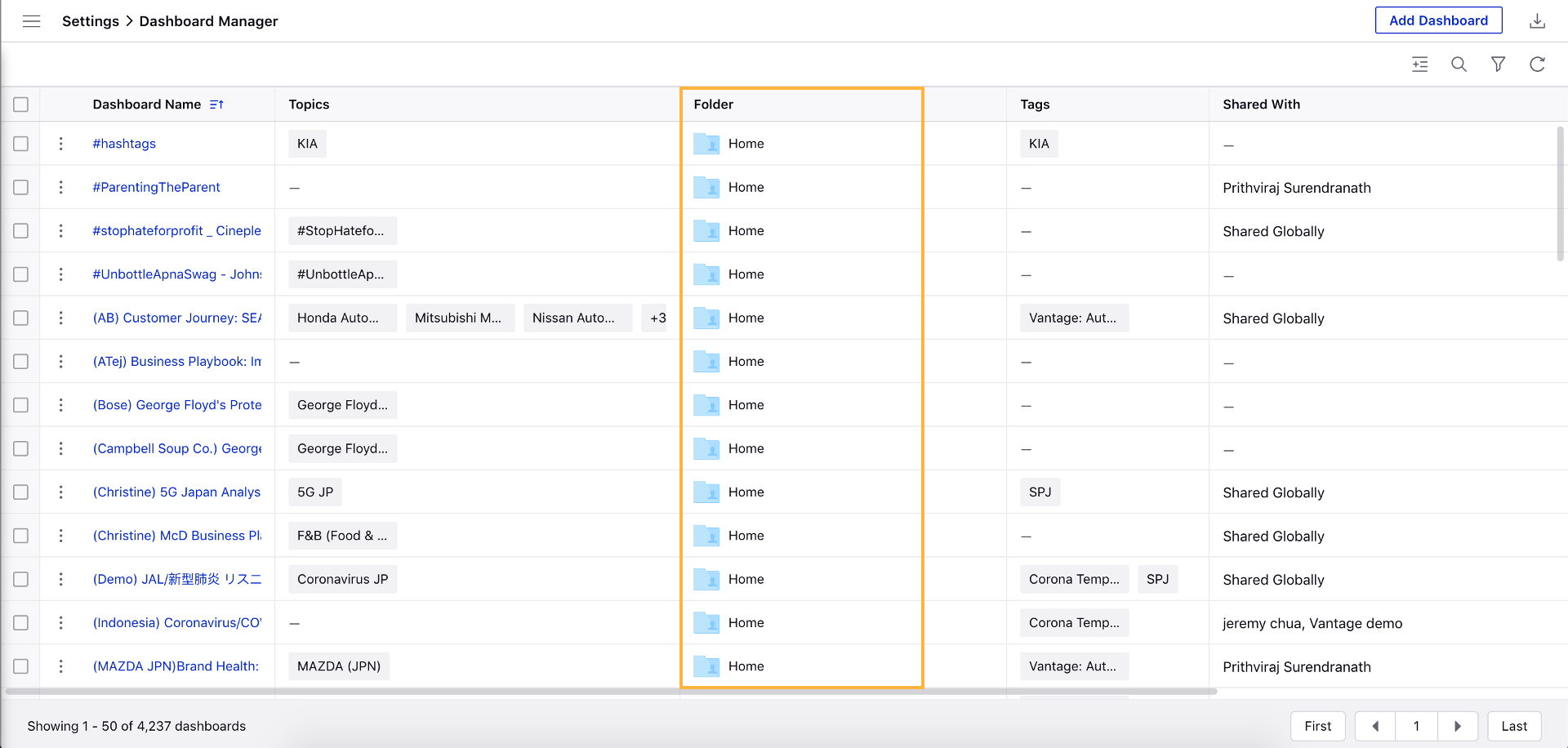Image resolution: width=1568 pixels, height=748 pixels.
Task: Click the Topics column header
Action: (x=309, y=105)
